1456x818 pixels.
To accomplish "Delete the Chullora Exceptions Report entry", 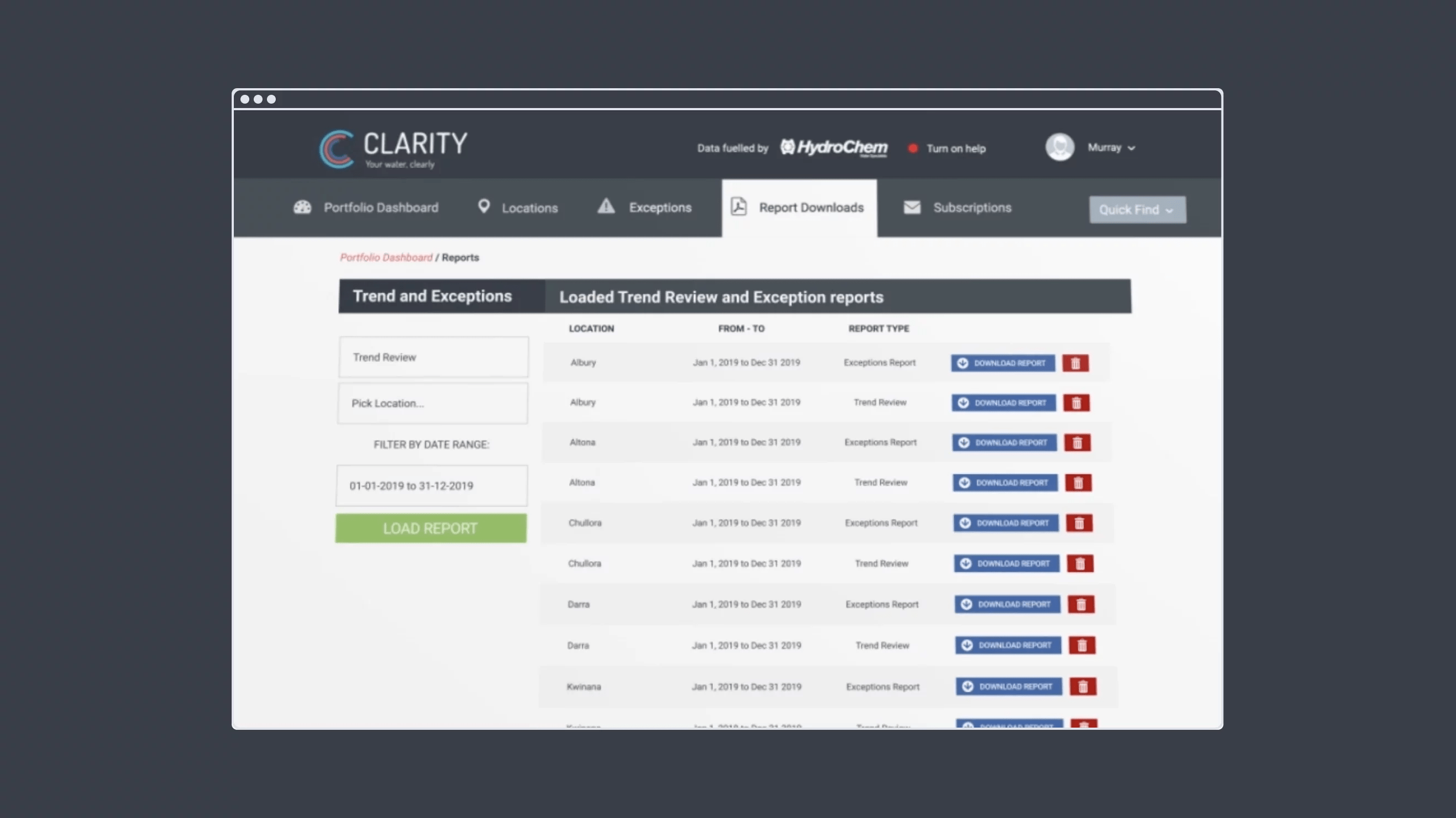I will (1079, 523).
